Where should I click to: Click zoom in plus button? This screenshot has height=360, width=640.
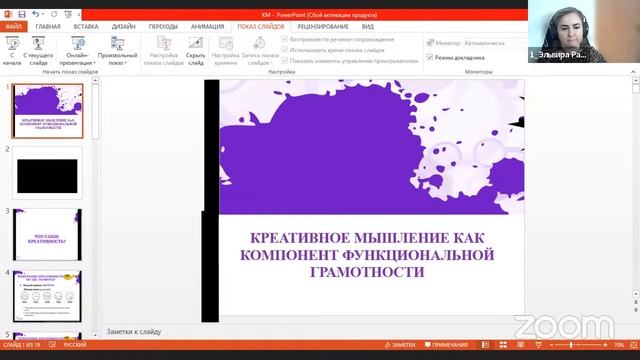point(605,345)
